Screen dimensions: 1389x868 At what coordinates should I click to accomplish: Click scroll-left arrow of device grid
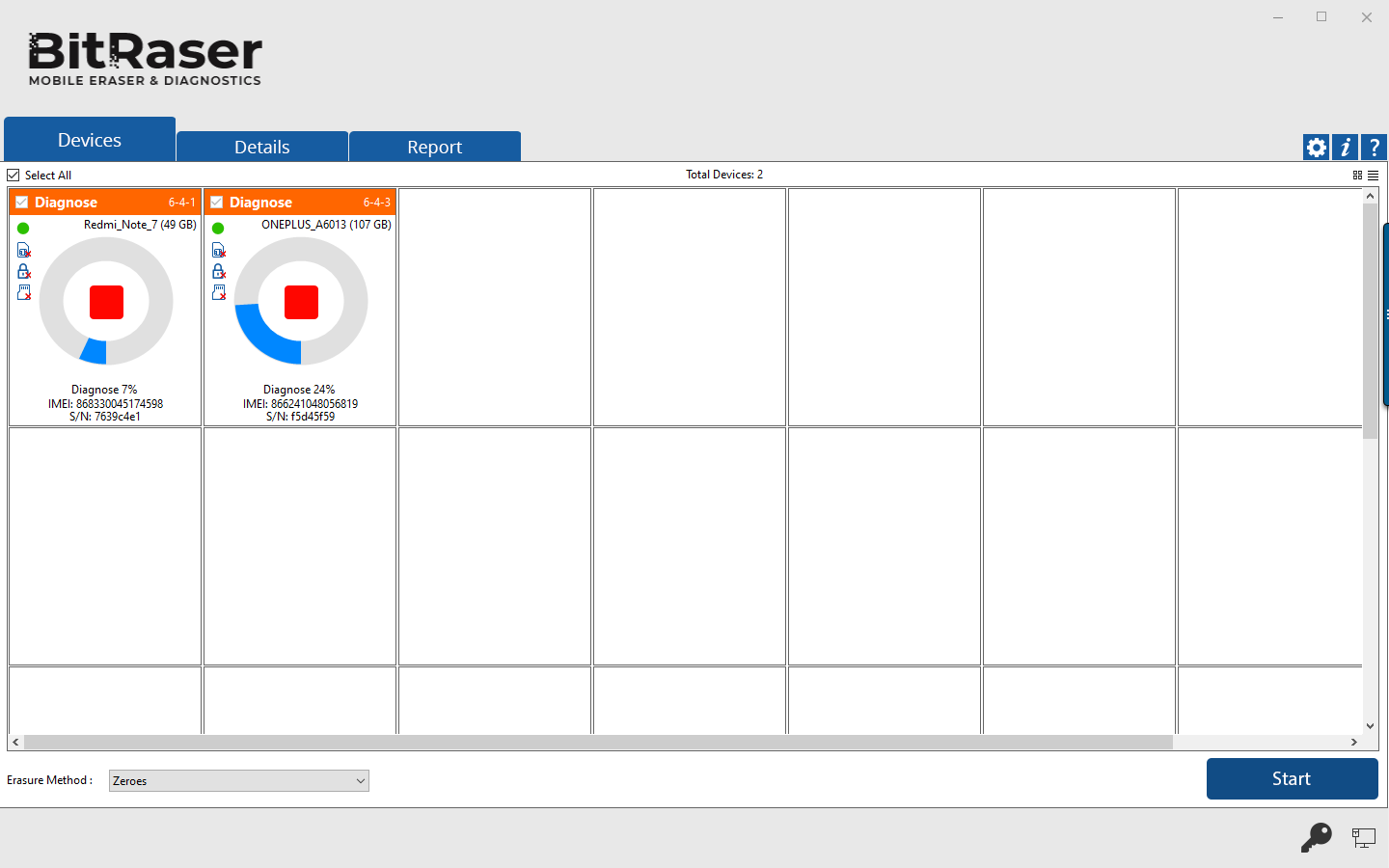tap(15, 742)
